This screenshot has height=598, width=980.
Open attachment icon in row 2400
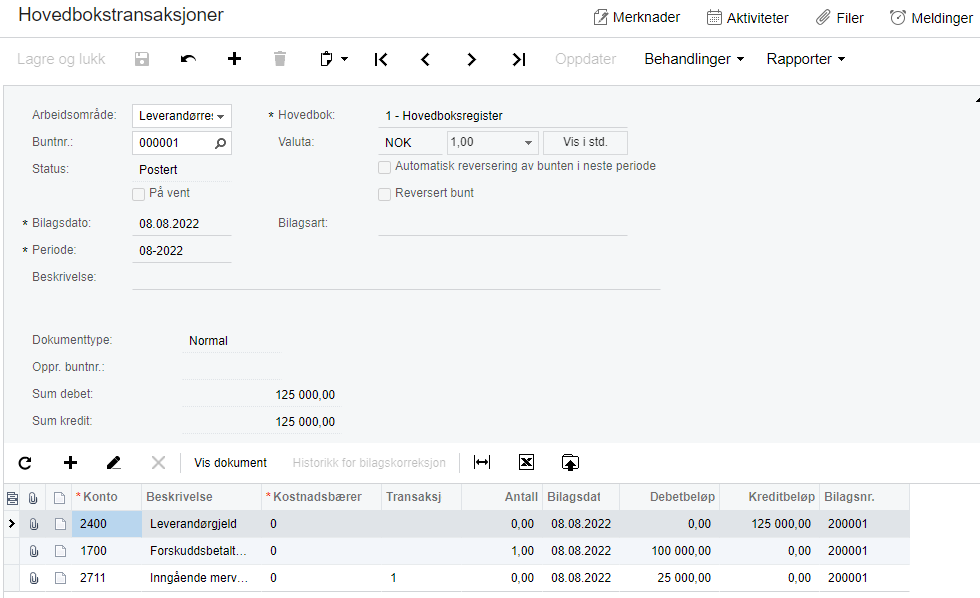pos(34,524)
